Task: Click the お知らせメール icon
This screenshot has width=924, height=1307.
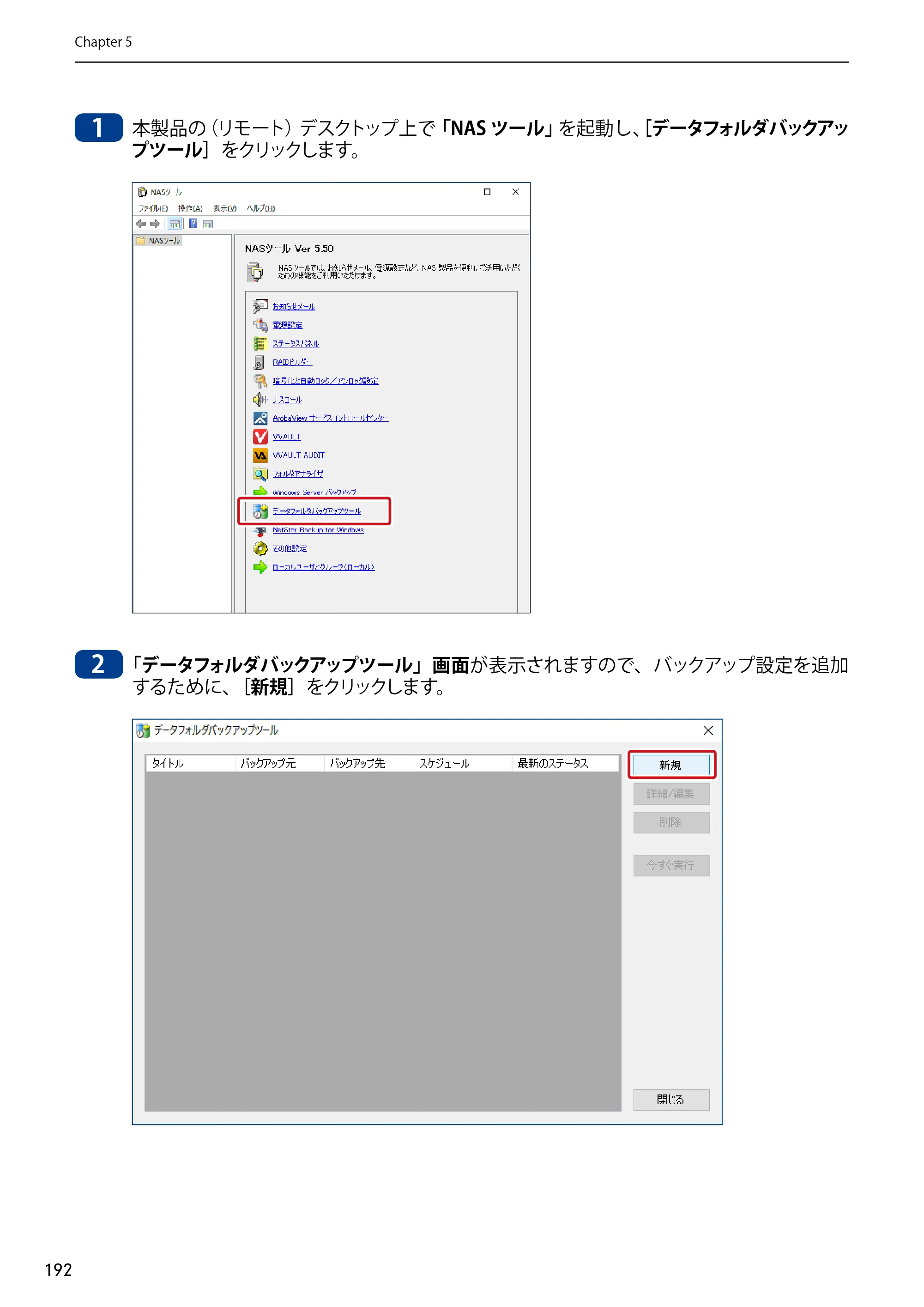Action: coord(260,306)
